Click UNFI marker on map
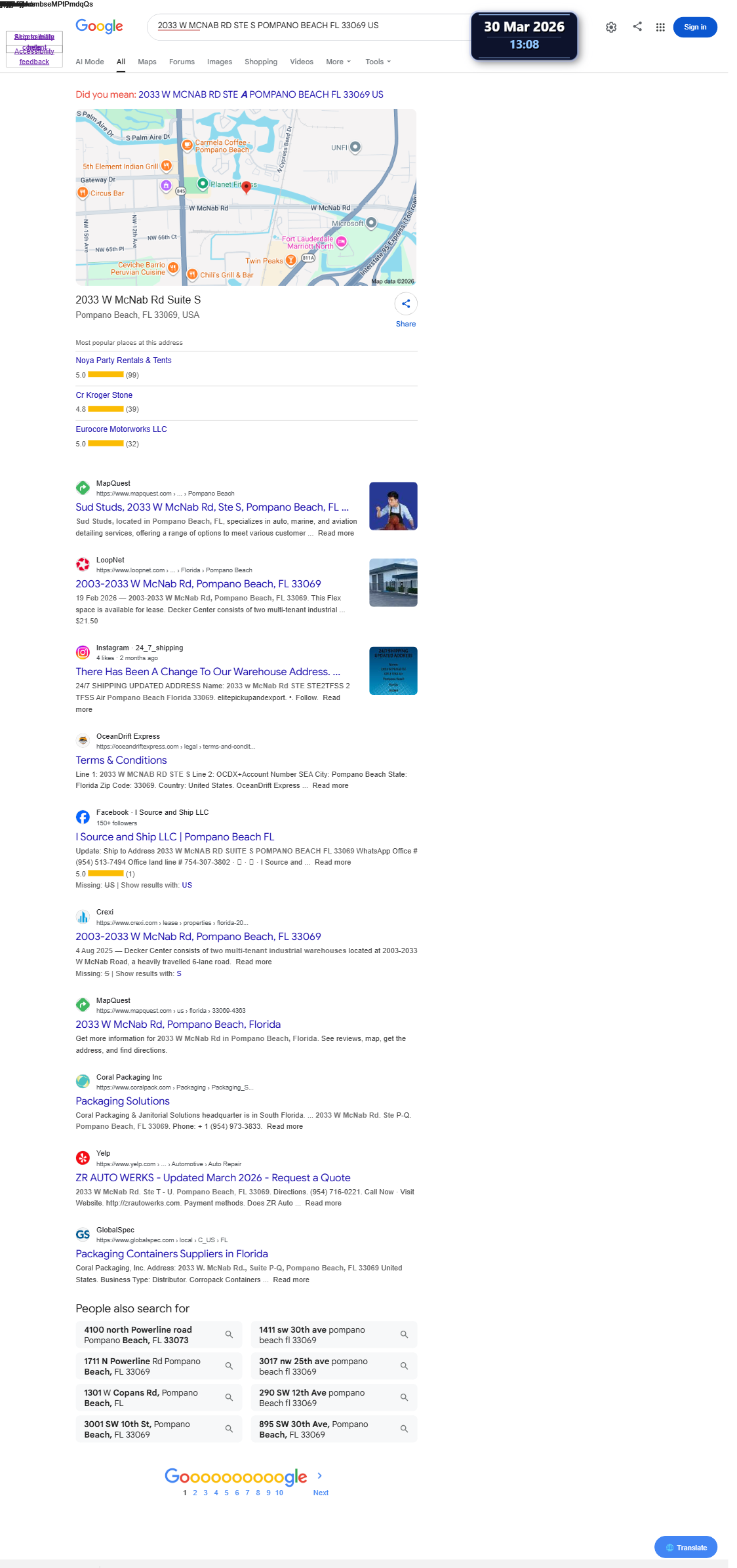Screen dimensions: 737x1568 pos(355,147)
